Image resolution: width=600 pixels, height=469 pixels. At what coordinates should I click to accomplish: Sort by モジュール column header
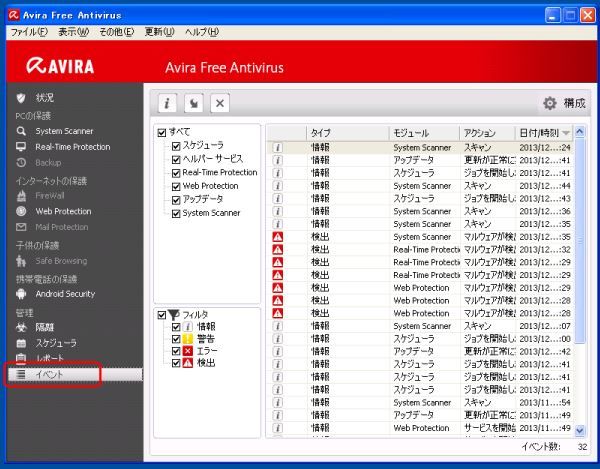click(x=424, y=133)
